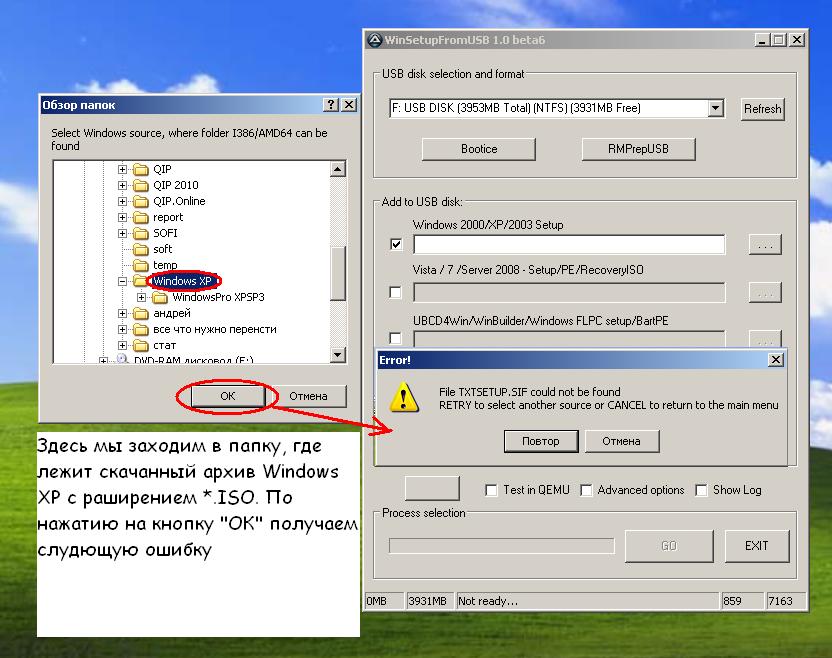
Task: Click the warning icon in Error dialog
Action: 404,397
